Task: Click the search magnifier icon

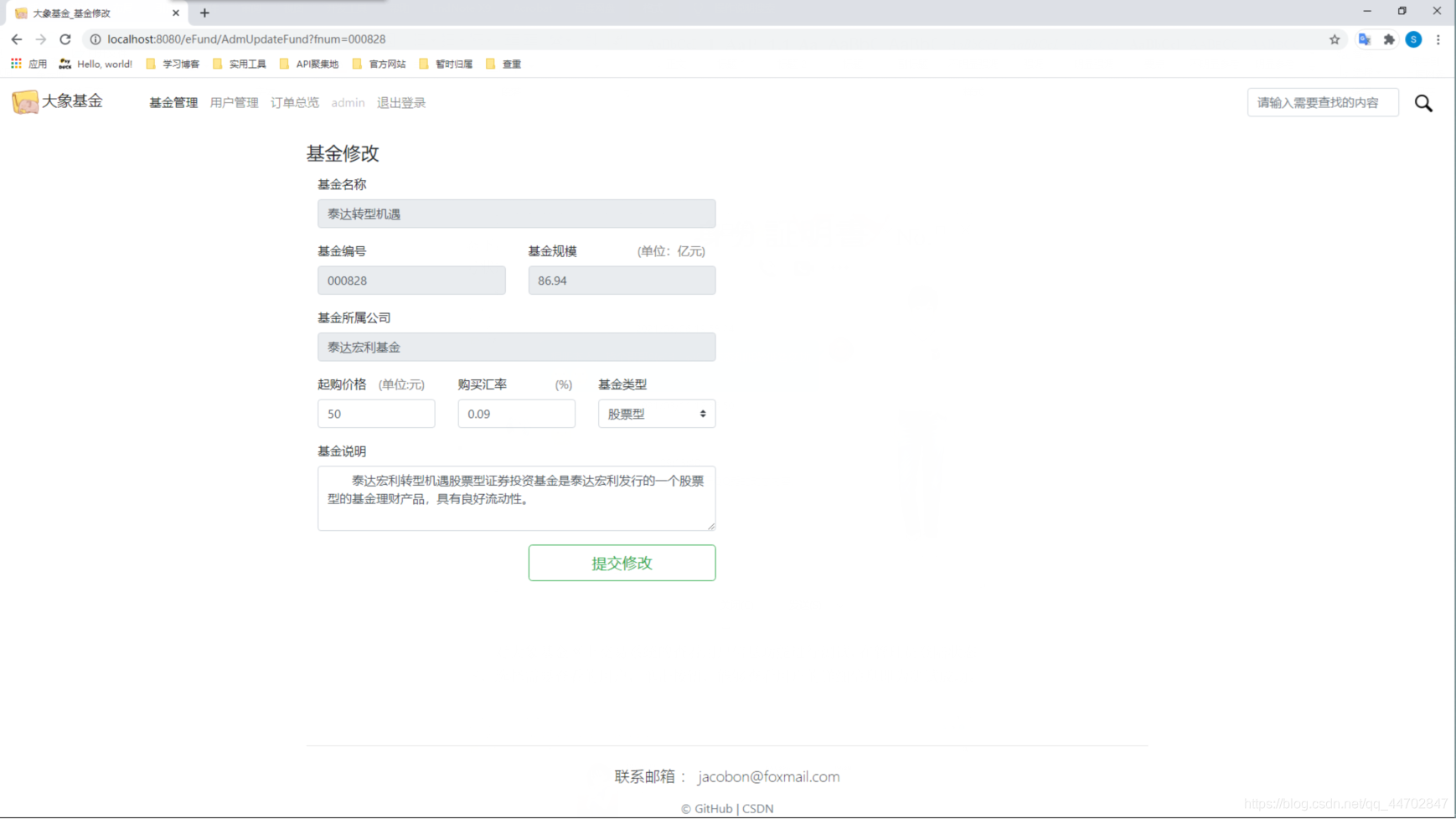Action: coord(1423,103)
